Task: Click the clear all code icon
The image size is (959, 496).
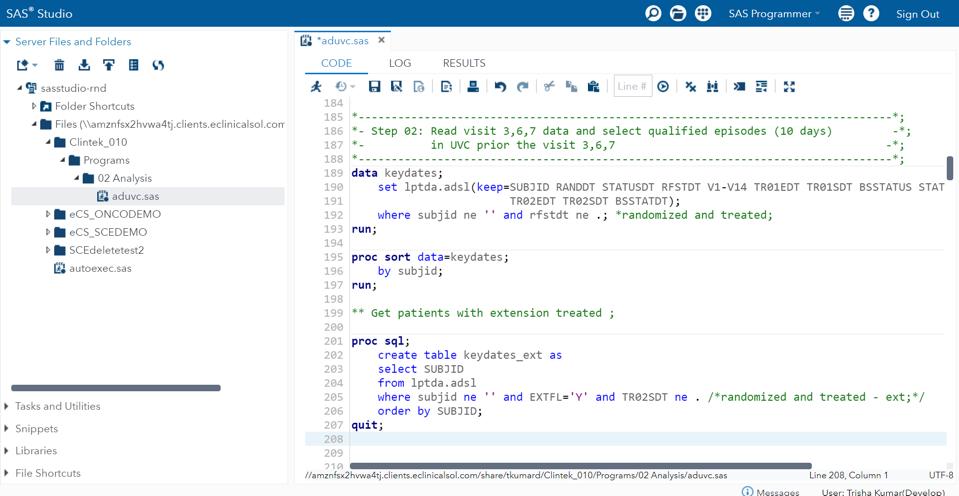Action: pos(691,86)
